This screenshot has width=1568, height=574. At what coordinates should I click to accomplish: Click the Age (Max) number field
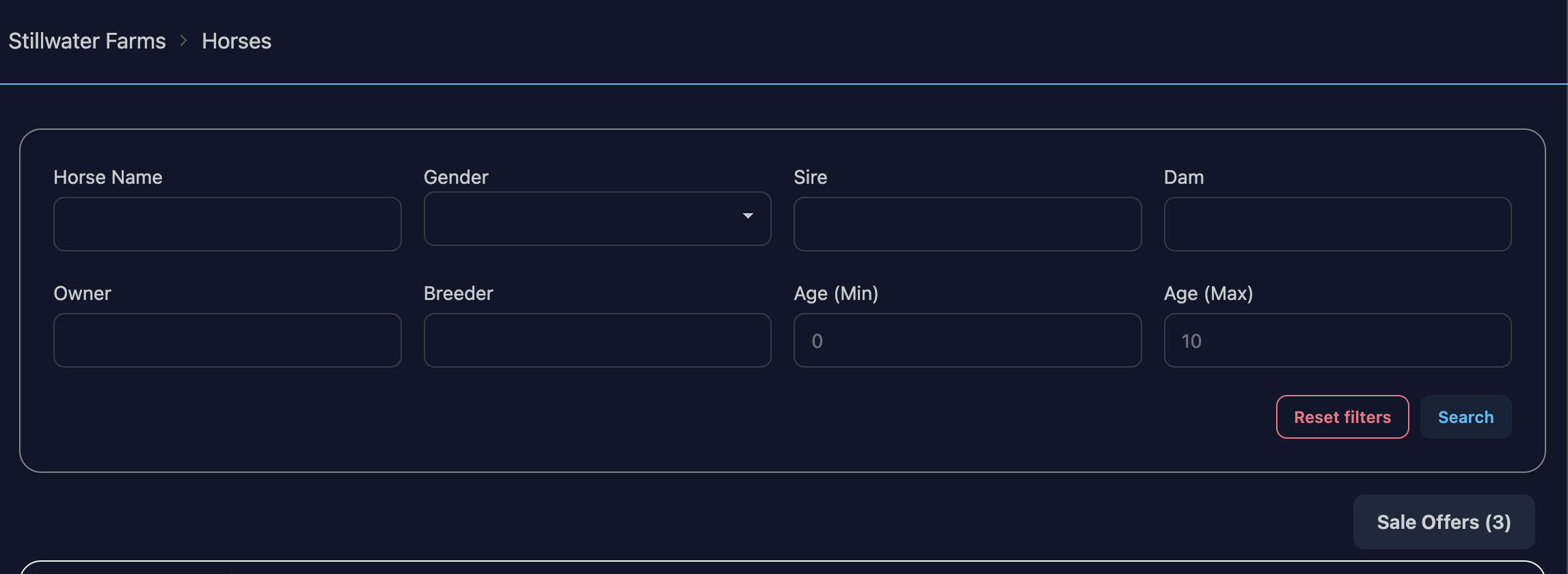(1337, 340)
